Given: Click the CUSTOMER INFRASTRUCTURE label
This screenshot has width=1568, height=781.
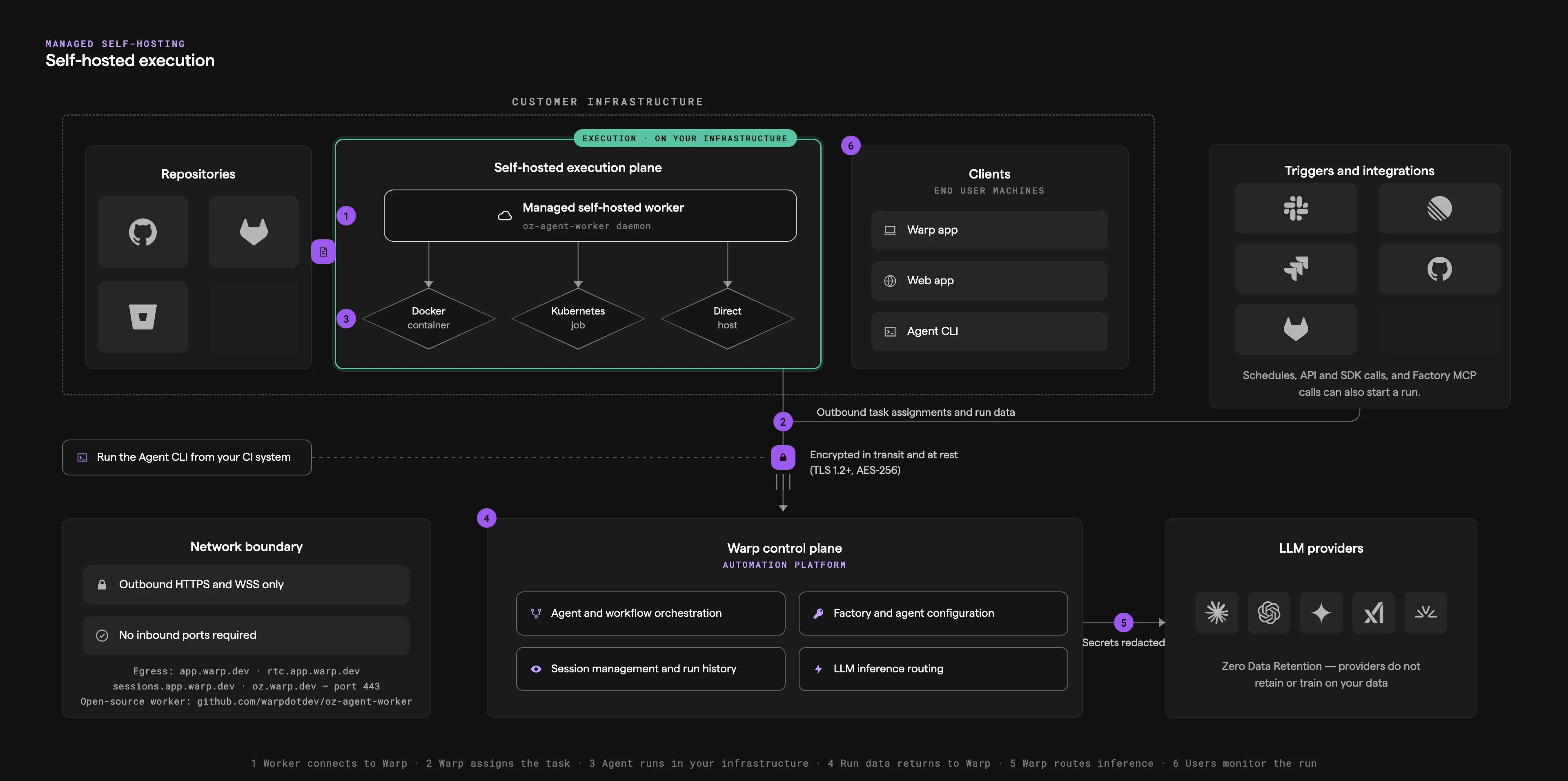Looking at the screenshot, I should [608, 102].
